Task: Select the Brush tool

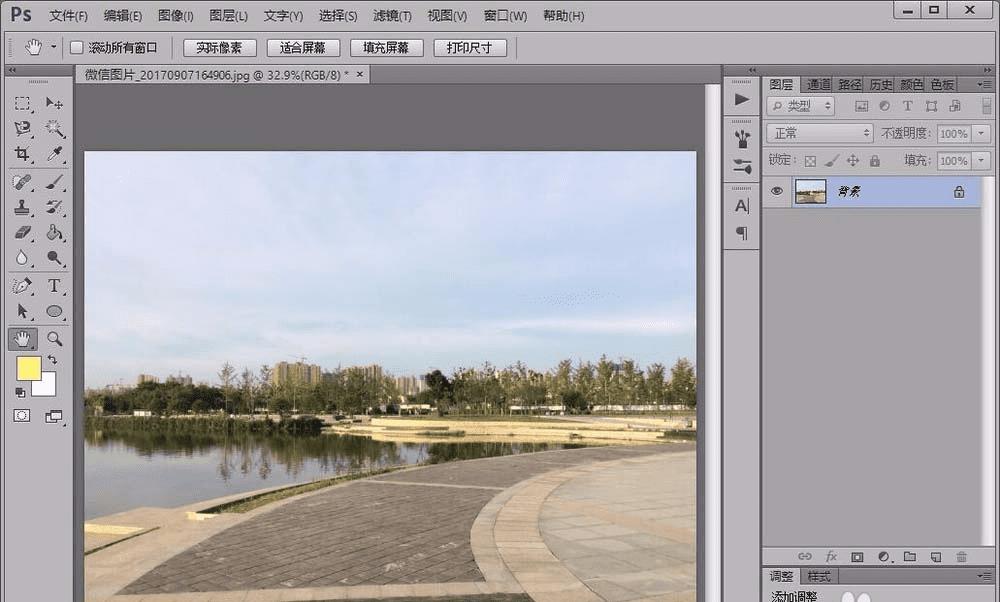Action: [54, 182]
